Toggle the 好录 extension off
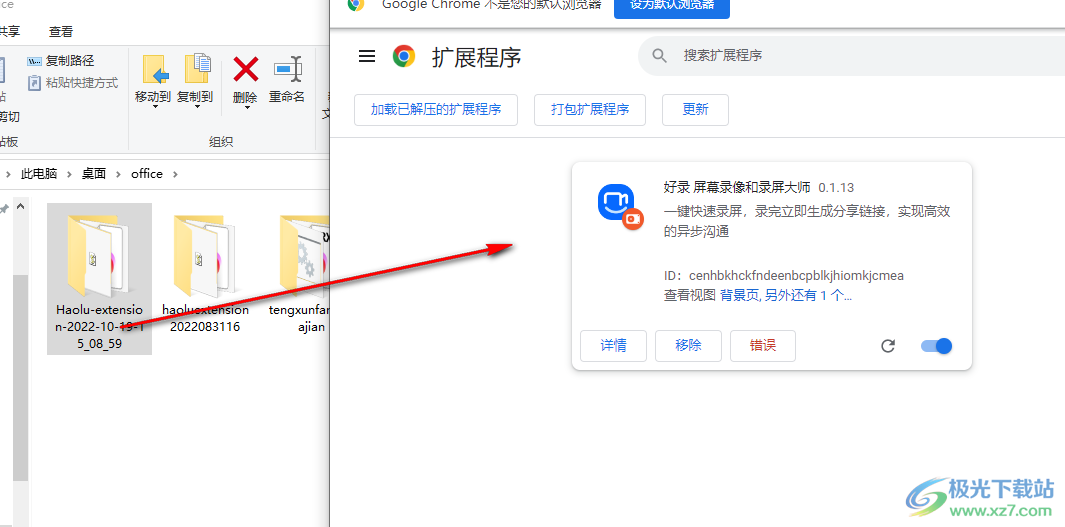This screenshot has height=527, width=1065. [x=937, y=346]
